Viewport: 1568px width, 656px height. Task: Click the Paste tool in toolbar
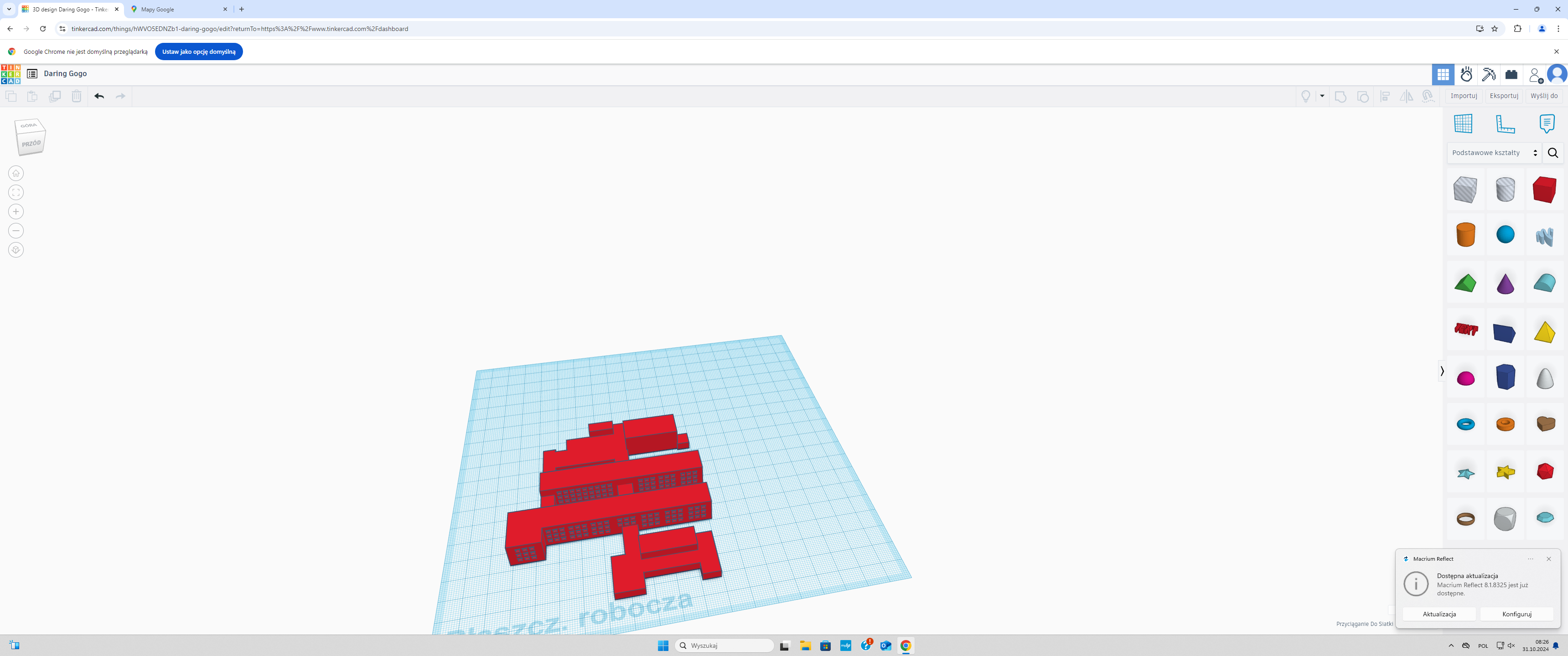click(32, 96)
